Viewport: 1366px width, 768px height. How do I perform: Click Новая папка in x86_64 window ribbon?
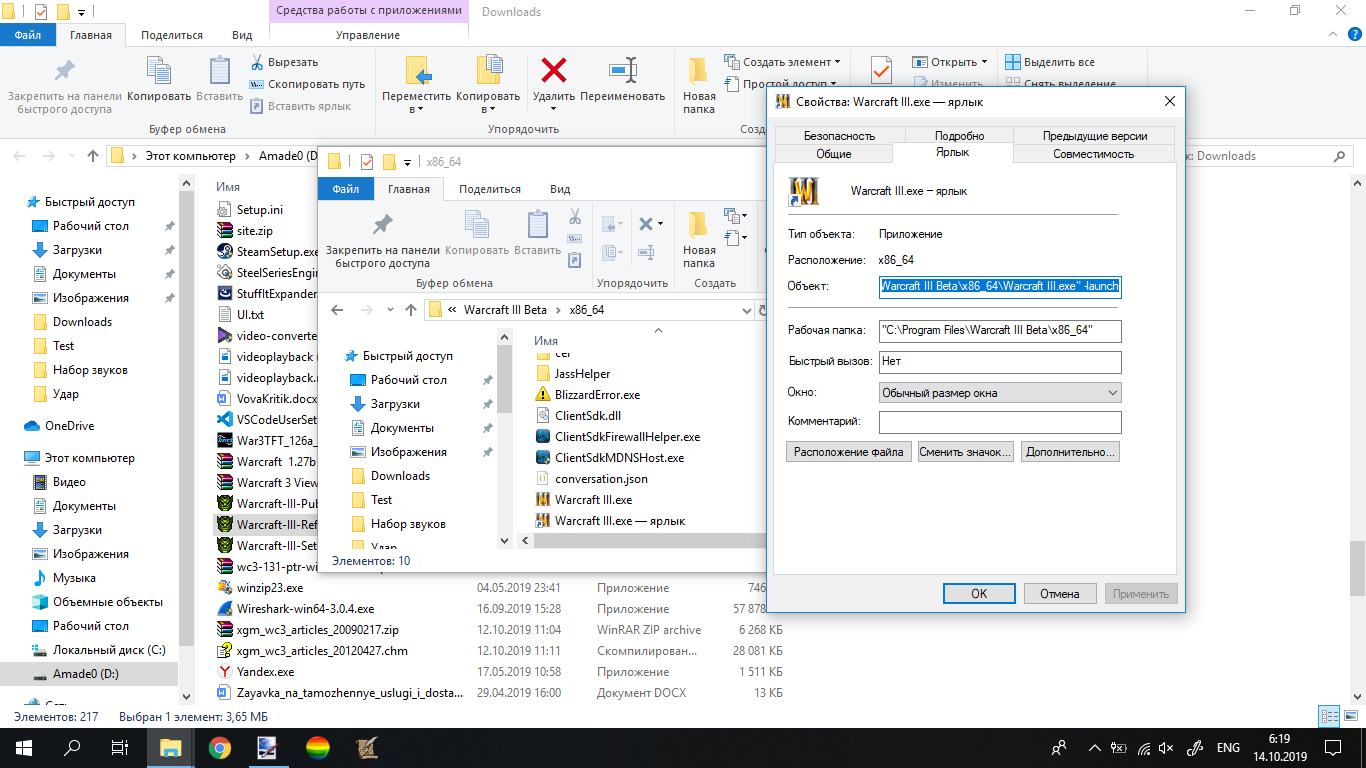coord(699,238)
